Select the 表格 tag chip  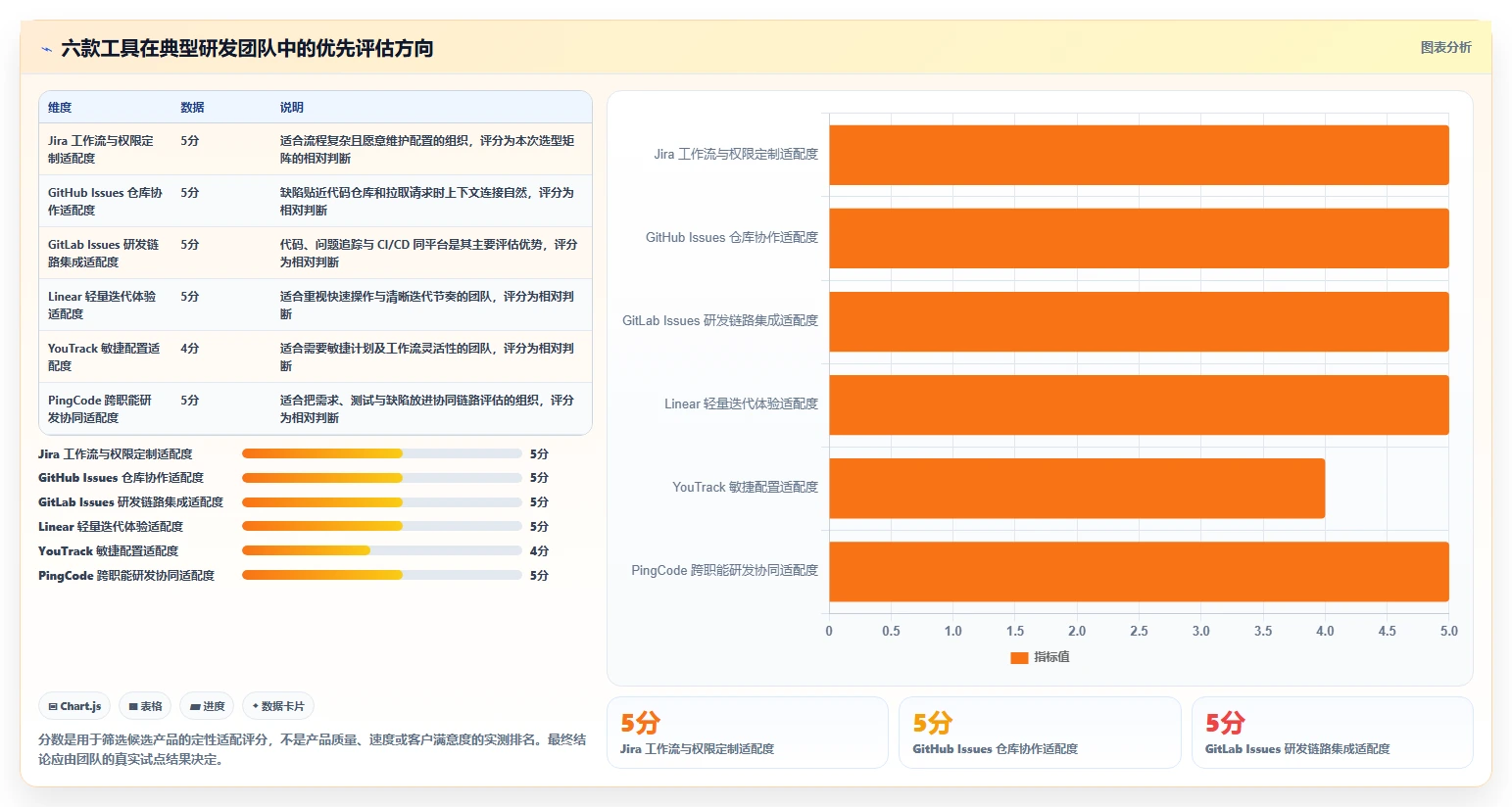145,706
